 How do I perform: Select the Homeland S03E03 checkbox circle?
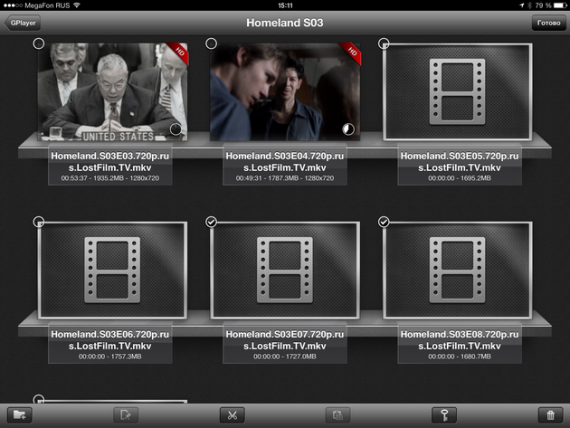click(x=39, y=44)
